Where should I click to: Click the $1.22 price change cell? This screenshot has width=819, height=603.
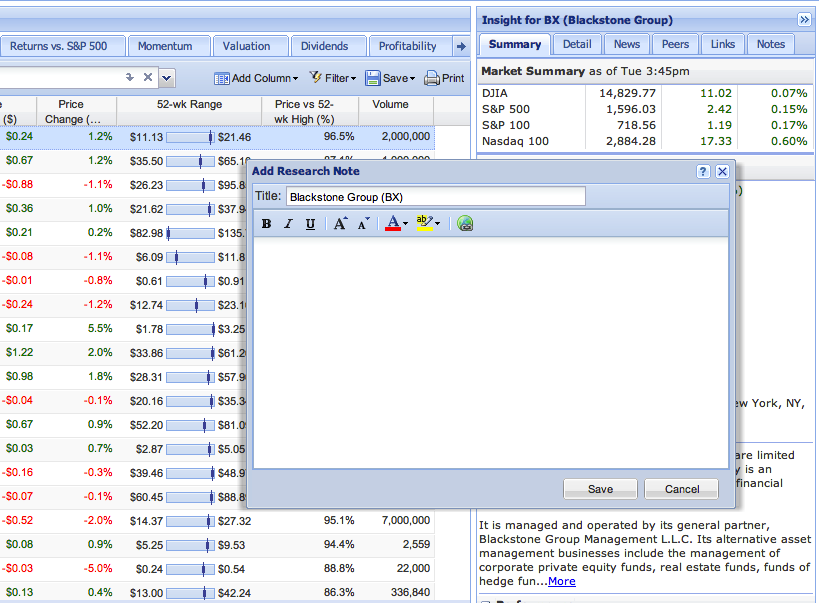click(19, 352)
